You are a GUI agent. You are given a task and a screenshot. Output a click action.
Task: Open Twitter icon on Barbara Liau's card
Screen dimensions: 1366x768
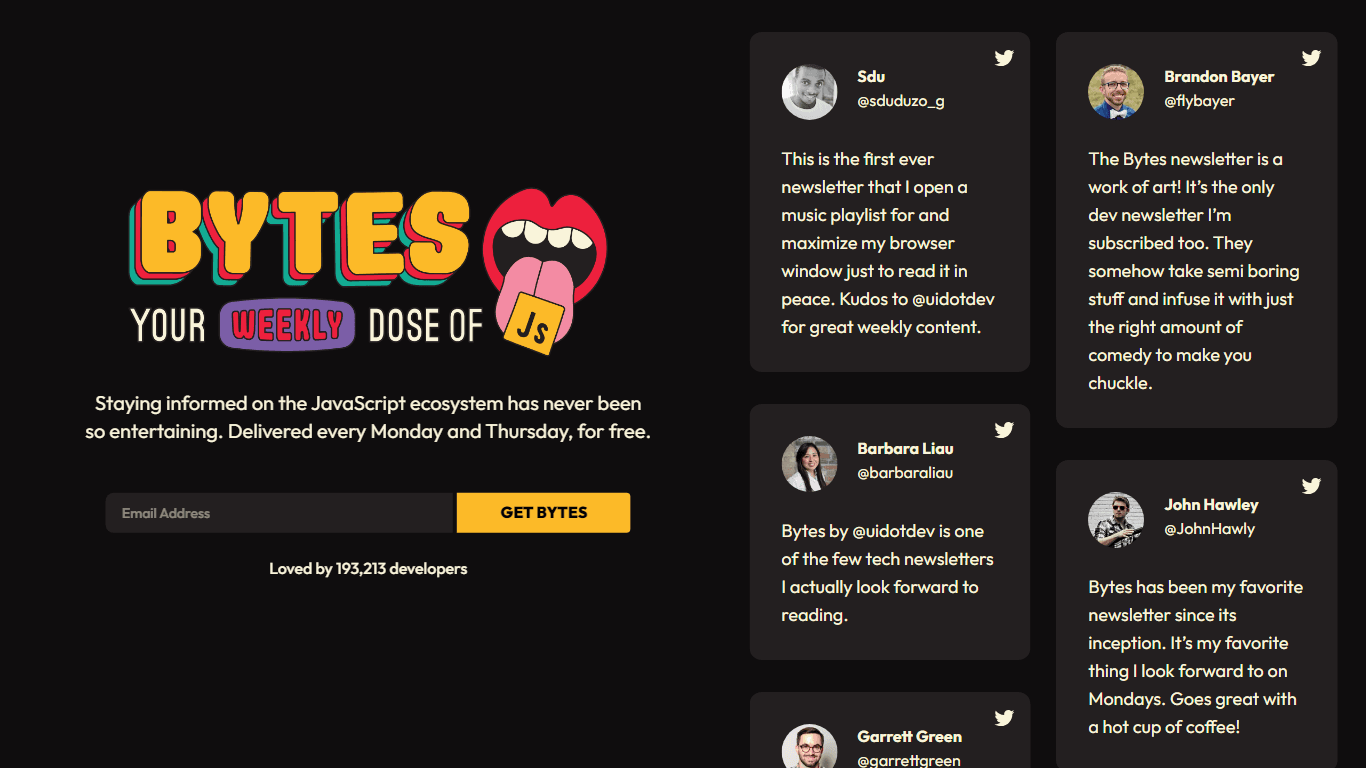tap(1004, 430)
